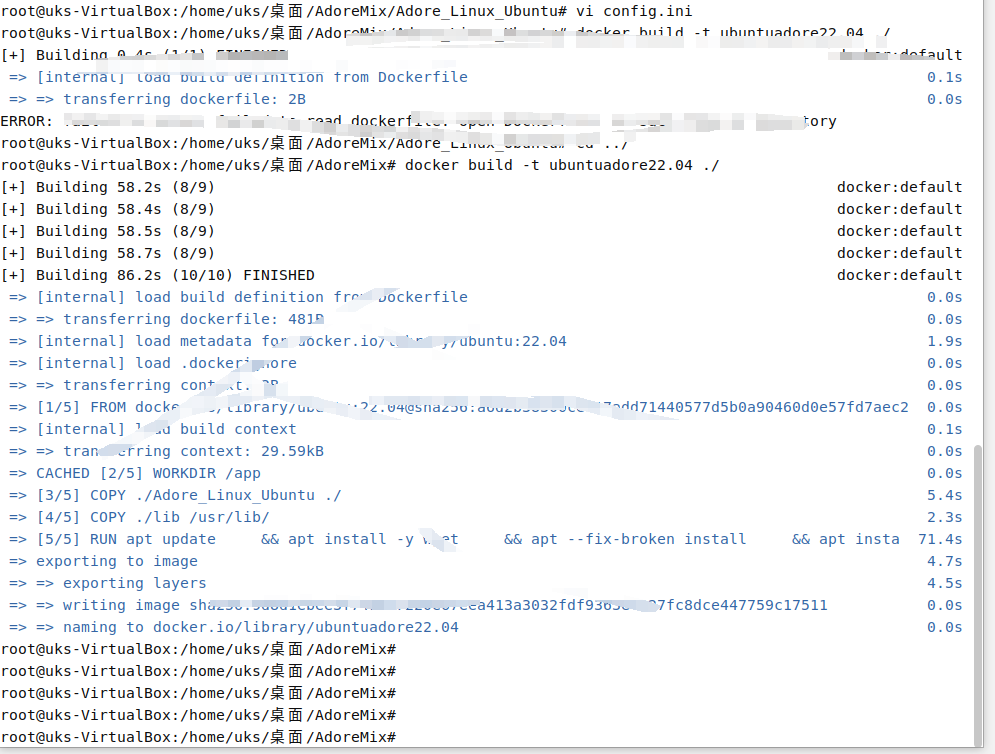This screenshot has height=754, width=995.
Task: Click '[3/5] COPY ./Adore_Linux_Ubuntu ./' line
Action: (x=175, y=496)
